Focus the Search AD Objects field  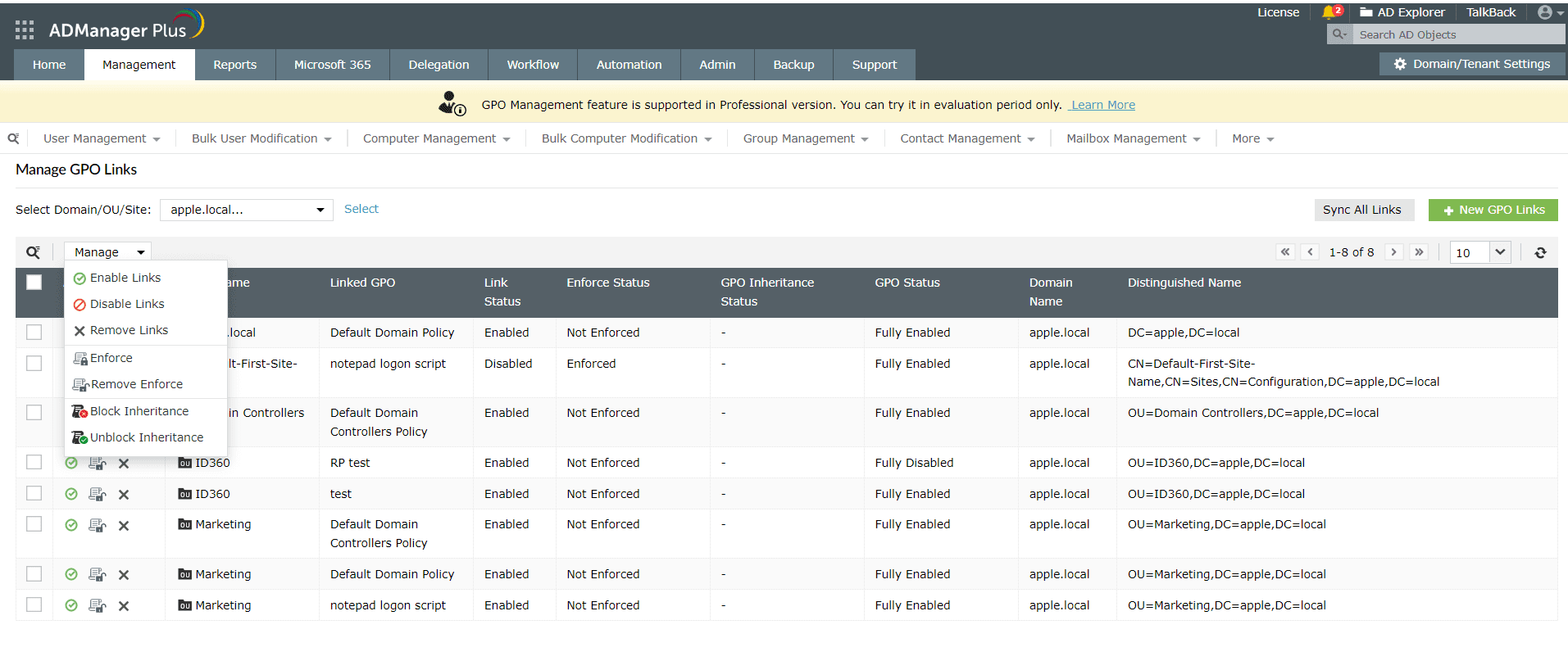(1459, 34)
